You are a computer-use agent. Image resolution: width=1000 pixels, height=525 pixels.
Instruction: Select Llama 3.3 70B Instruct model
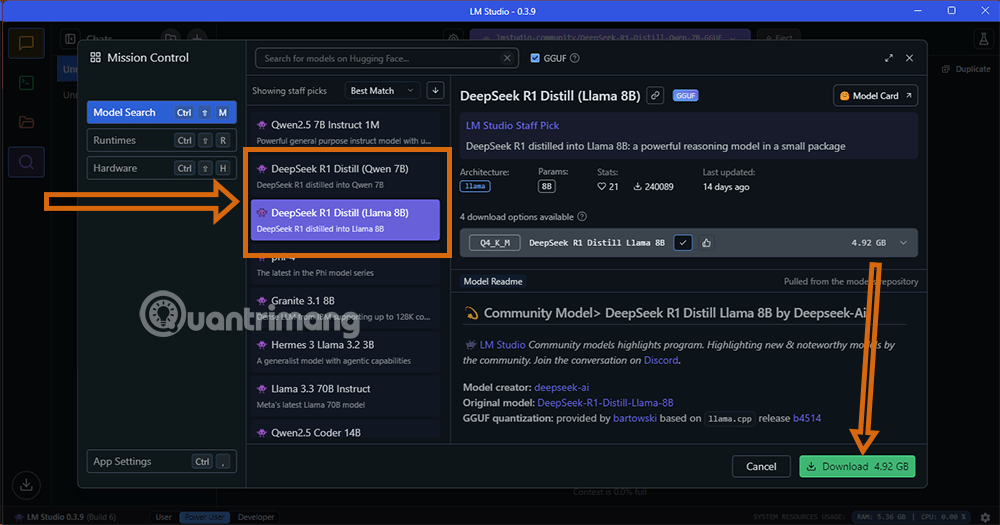pyautogui.click(x=345, y=396)
